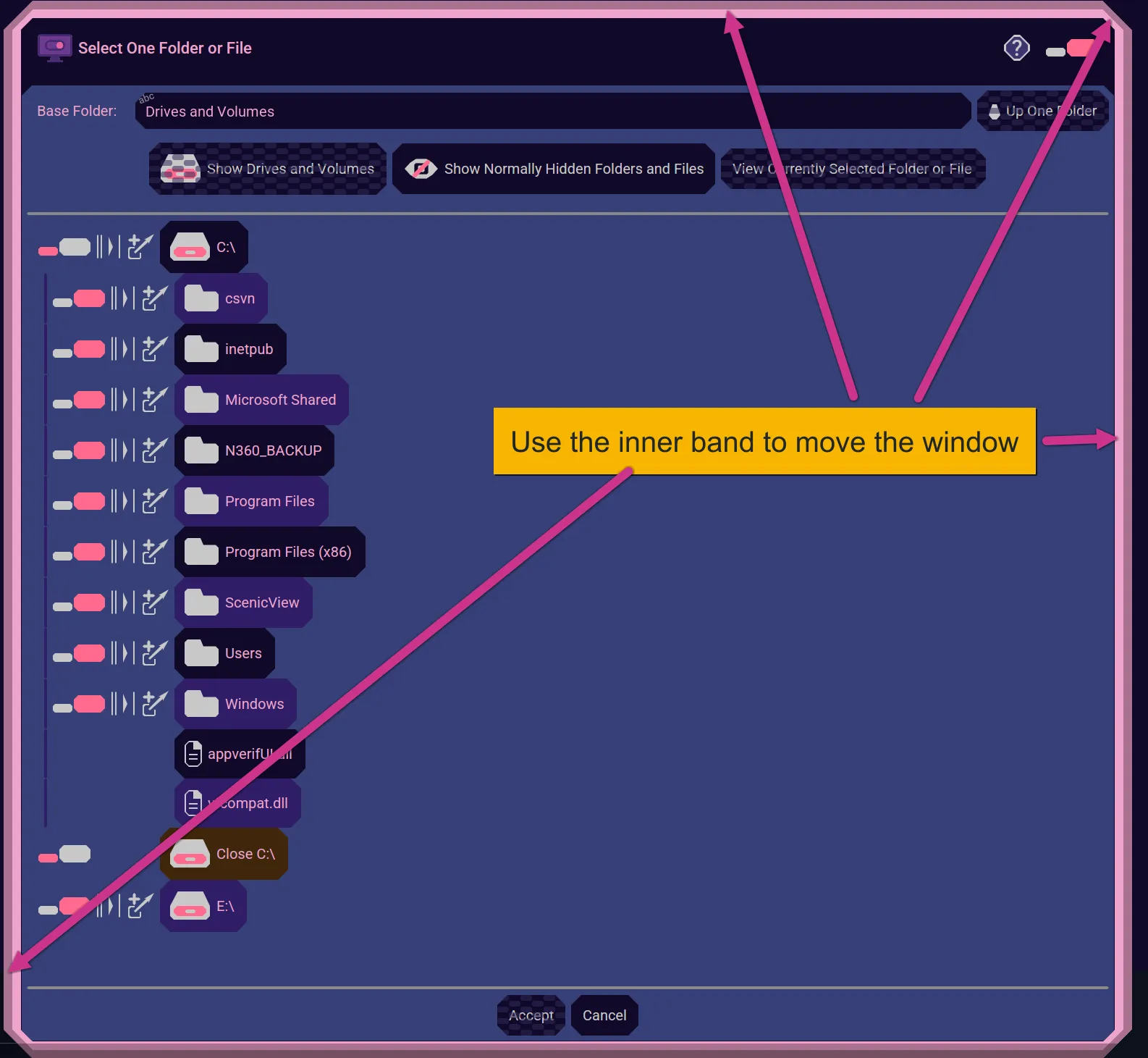This screenshot has height=1058, width=1148.
Task: Select the N360_BACKUP folder
Action: coord(254,450)
